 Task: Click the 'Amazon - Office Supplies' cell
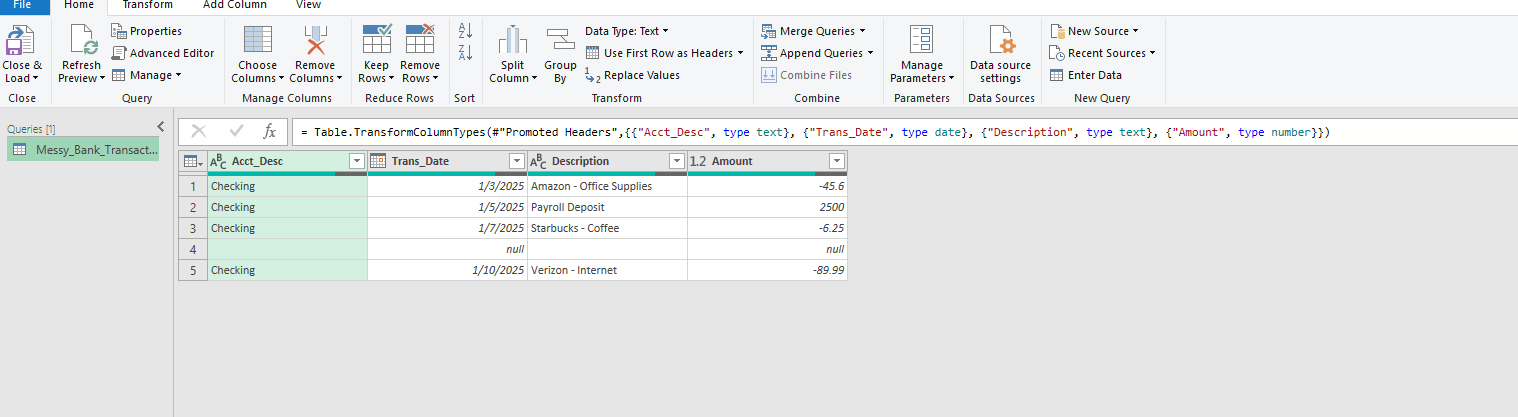[607, 186]
